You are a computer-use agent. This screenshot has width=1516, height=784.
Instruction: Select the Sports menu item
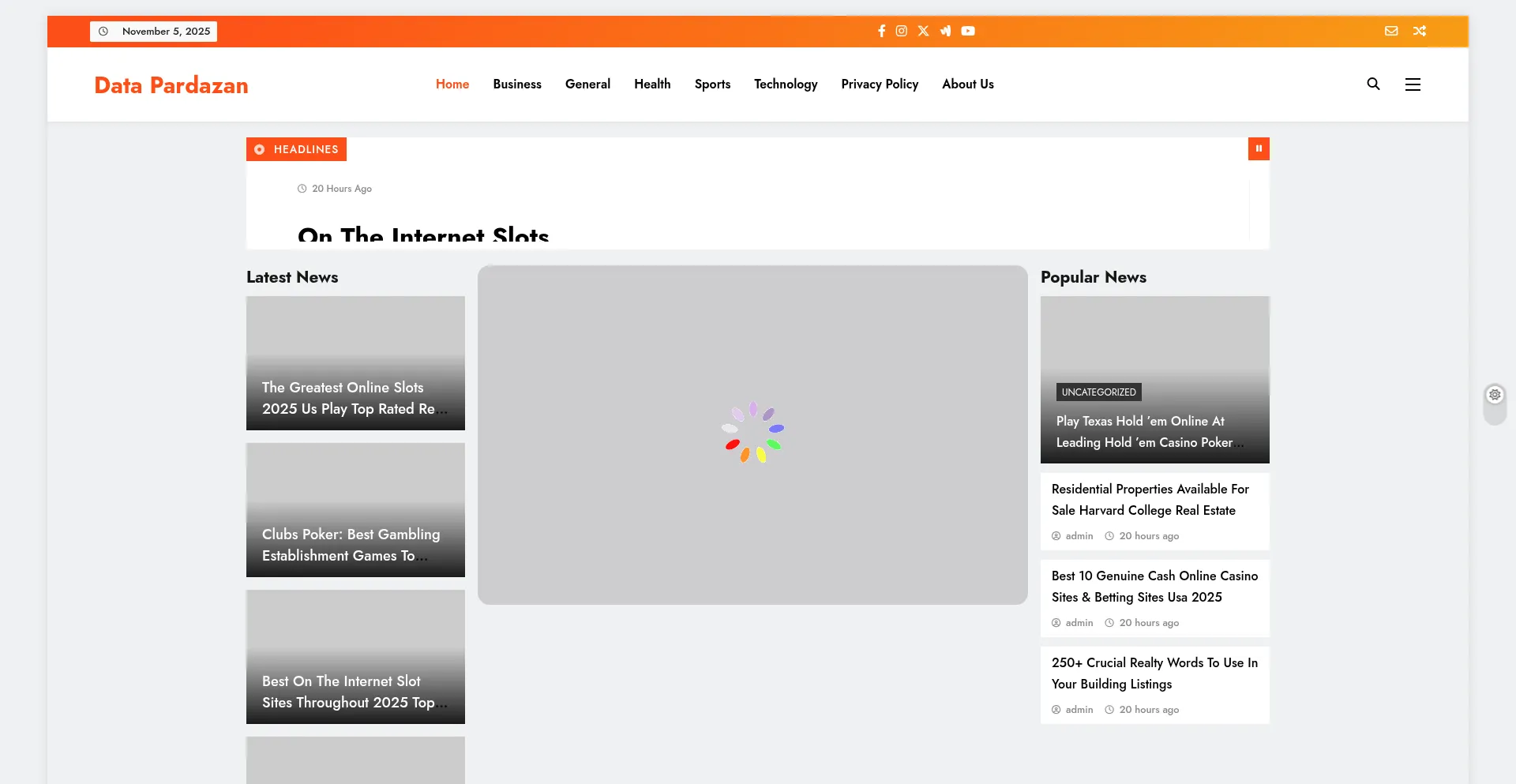712,84
